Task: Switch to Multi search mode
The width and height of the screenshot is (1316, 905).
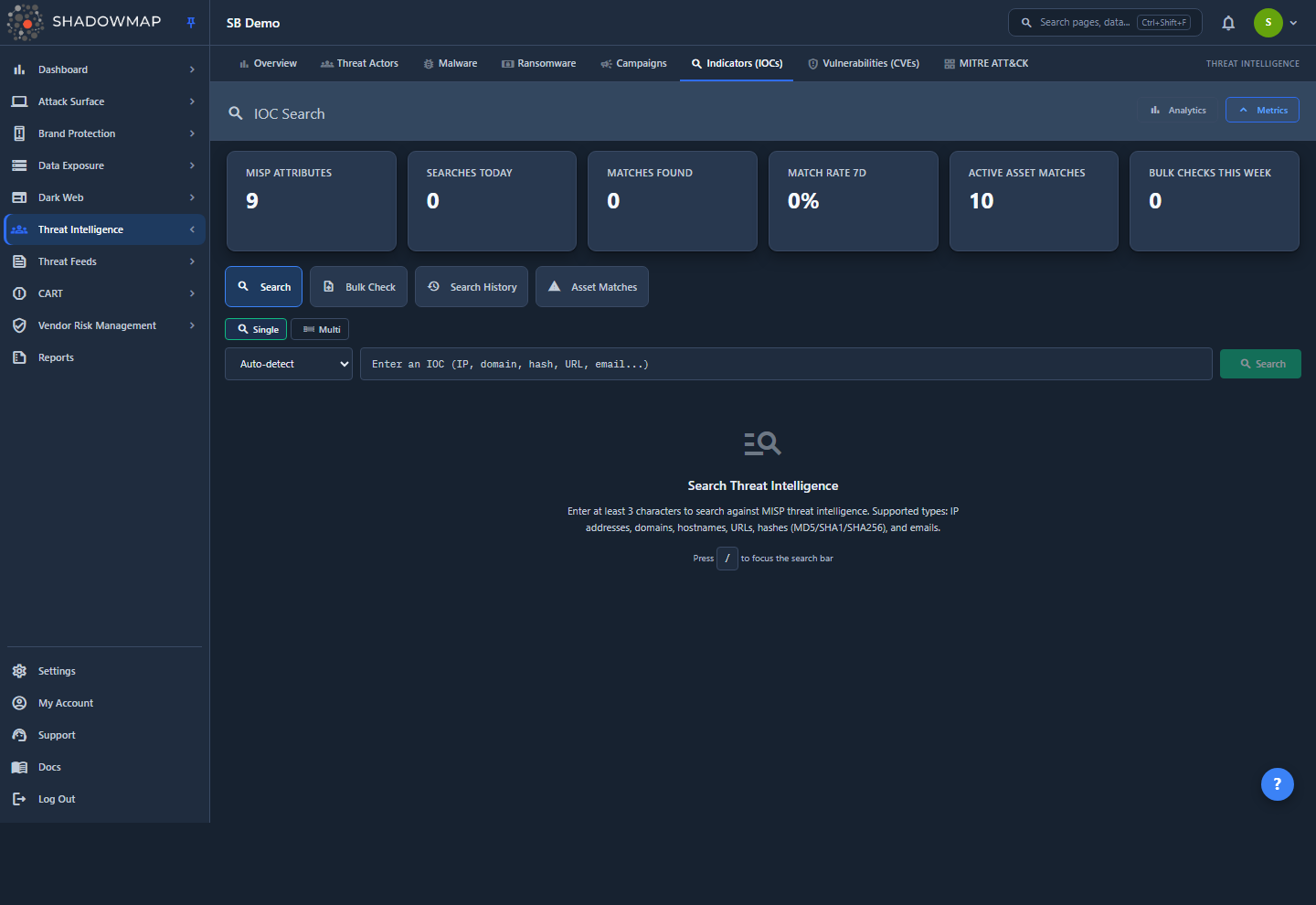Action: coord(320,329)
